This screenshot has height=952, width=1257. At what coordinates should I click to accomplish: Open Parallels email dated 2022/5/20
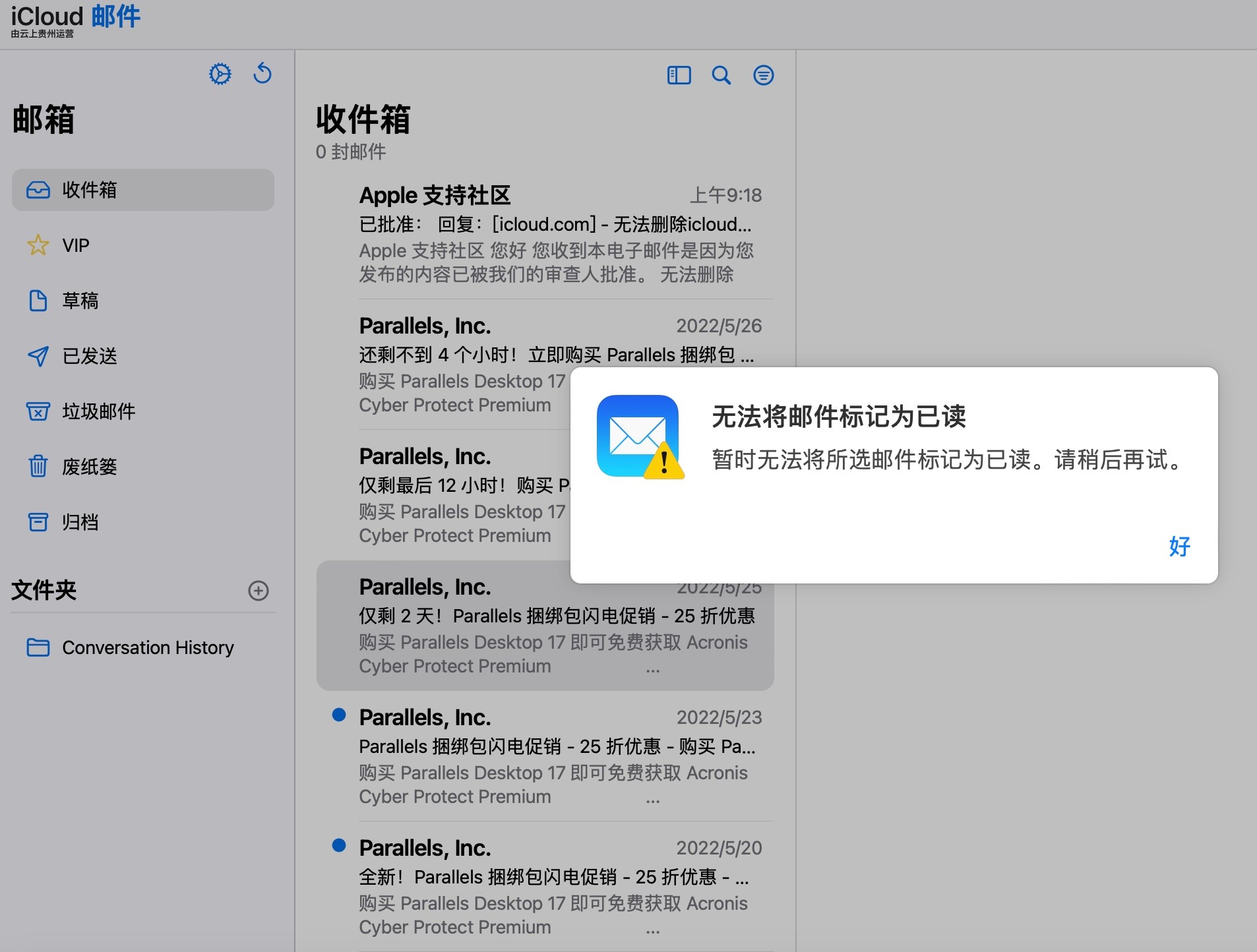point(545,887)
